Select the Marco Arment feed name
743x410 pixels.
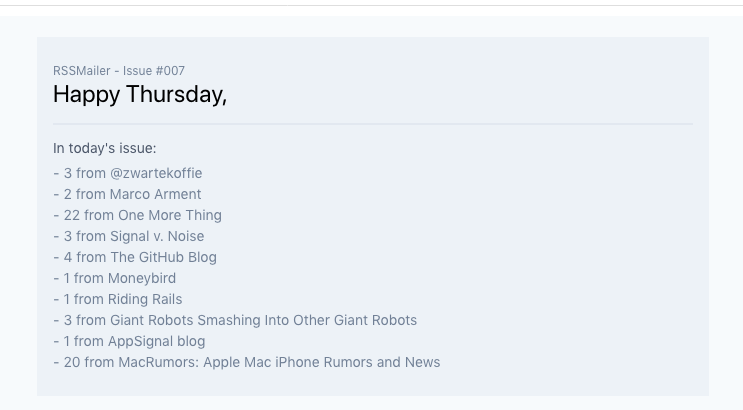coord(155,194)
